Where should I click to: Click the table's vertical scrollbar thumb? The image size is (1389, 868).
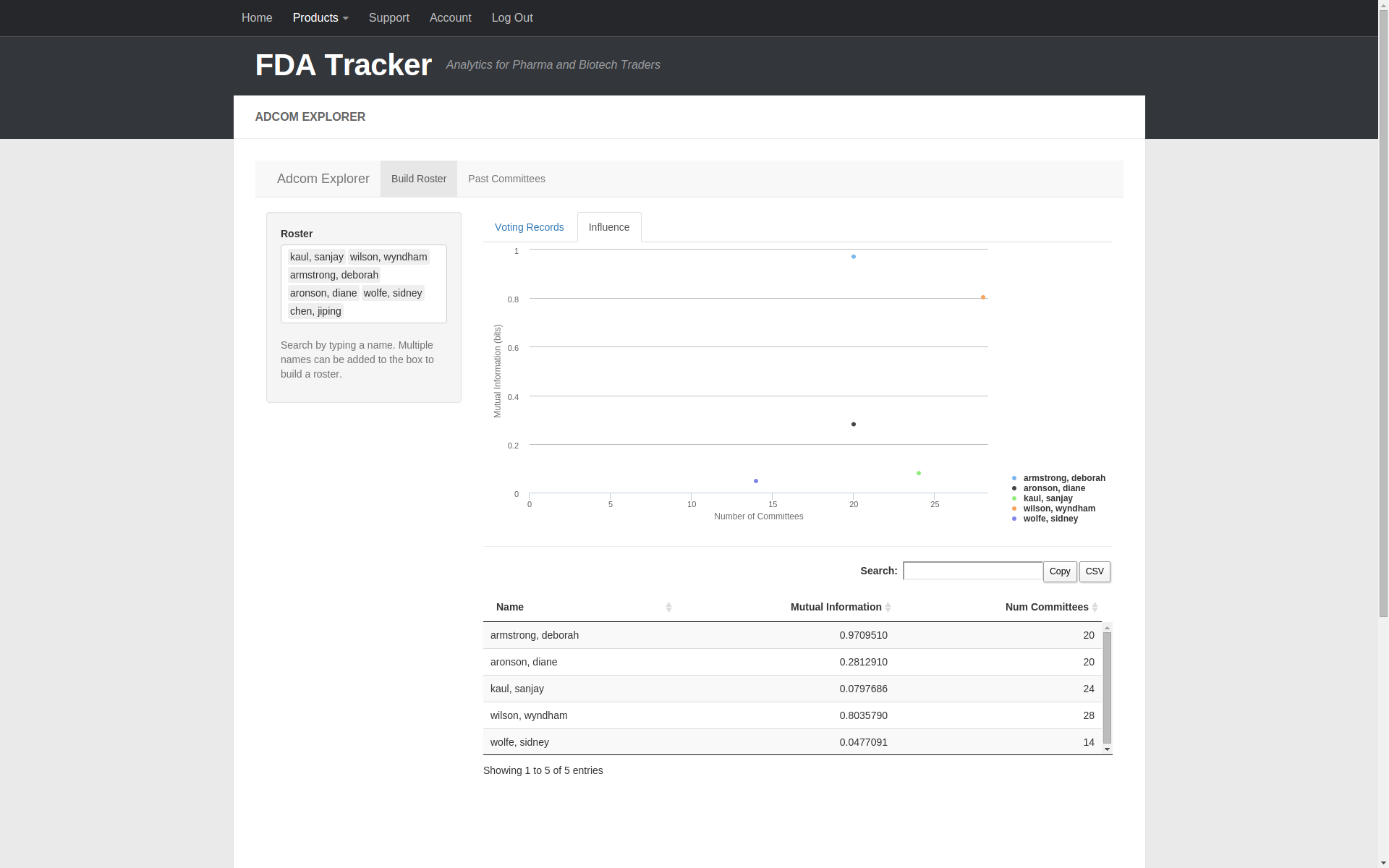pos(1107,688)
